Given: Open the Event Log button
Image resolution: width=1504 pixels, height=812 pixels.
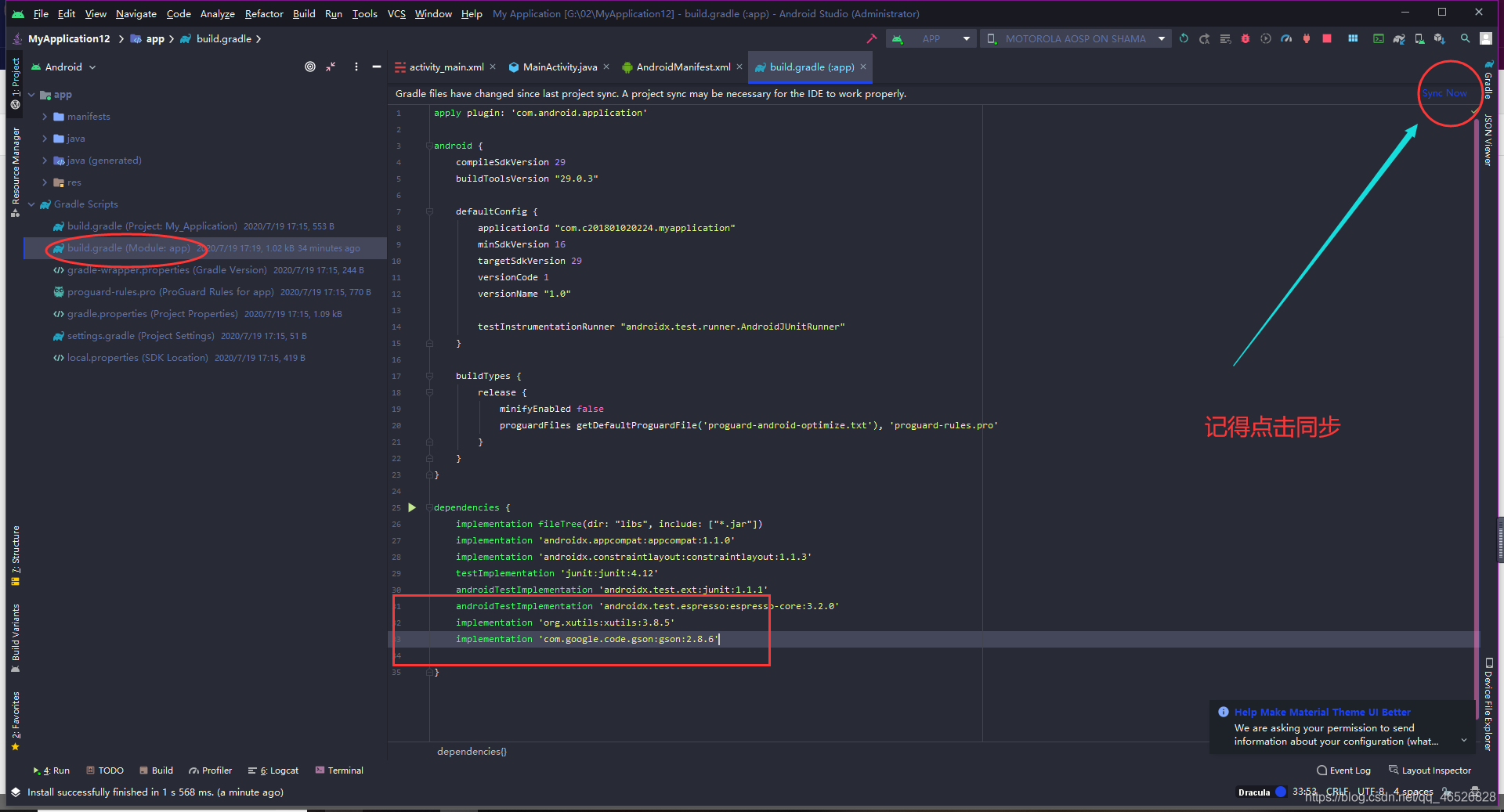Looking at the screenshot, I should [x=1343, y=770].
